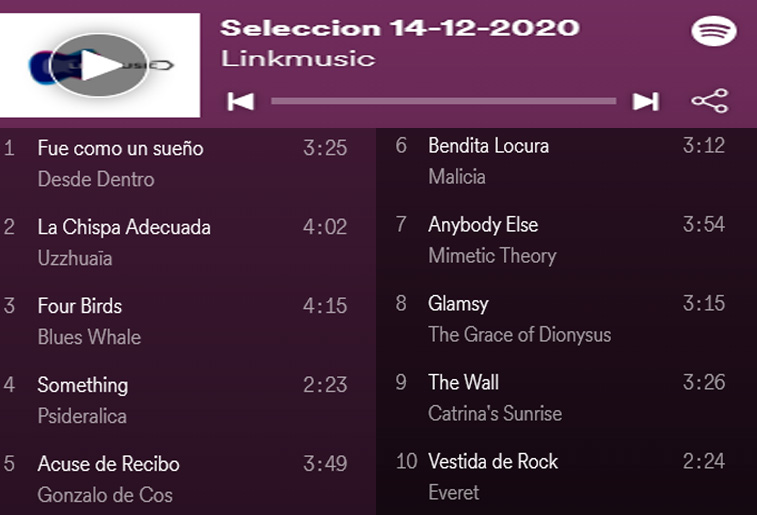This screenshot has width=757, height=515.
Task: Click the Linkmusic album cover thumbnail
Action: pos(100,66)
